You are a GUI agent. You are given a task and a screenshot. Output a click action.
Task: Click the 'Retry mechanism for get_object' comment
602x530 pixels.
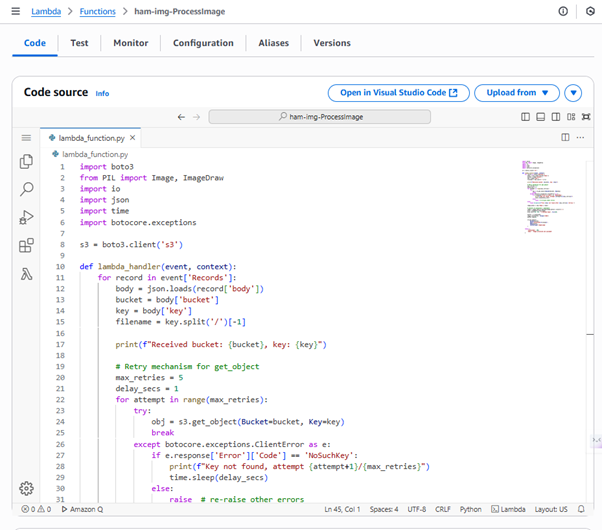[187, 366]
